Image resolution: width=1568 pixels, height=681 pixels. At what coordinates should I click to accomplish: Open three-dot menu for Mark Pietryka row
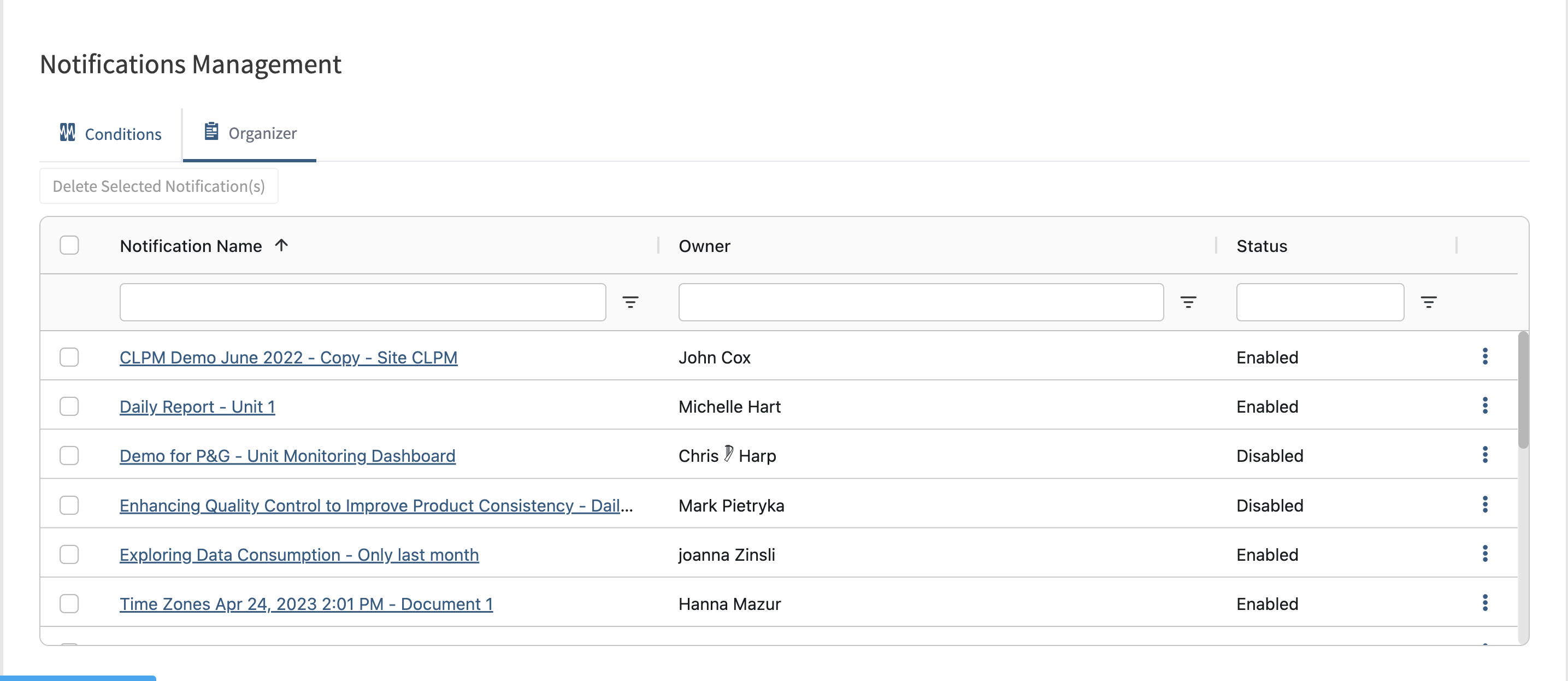pos(1484,504)
